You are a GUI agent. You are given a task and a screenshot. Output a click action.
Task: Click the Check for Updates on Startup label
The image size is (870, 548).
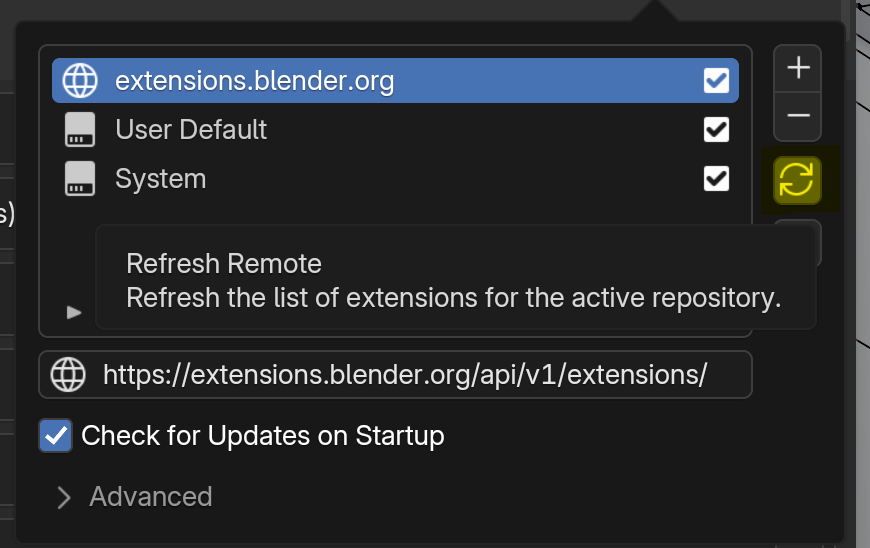point(262,436)
